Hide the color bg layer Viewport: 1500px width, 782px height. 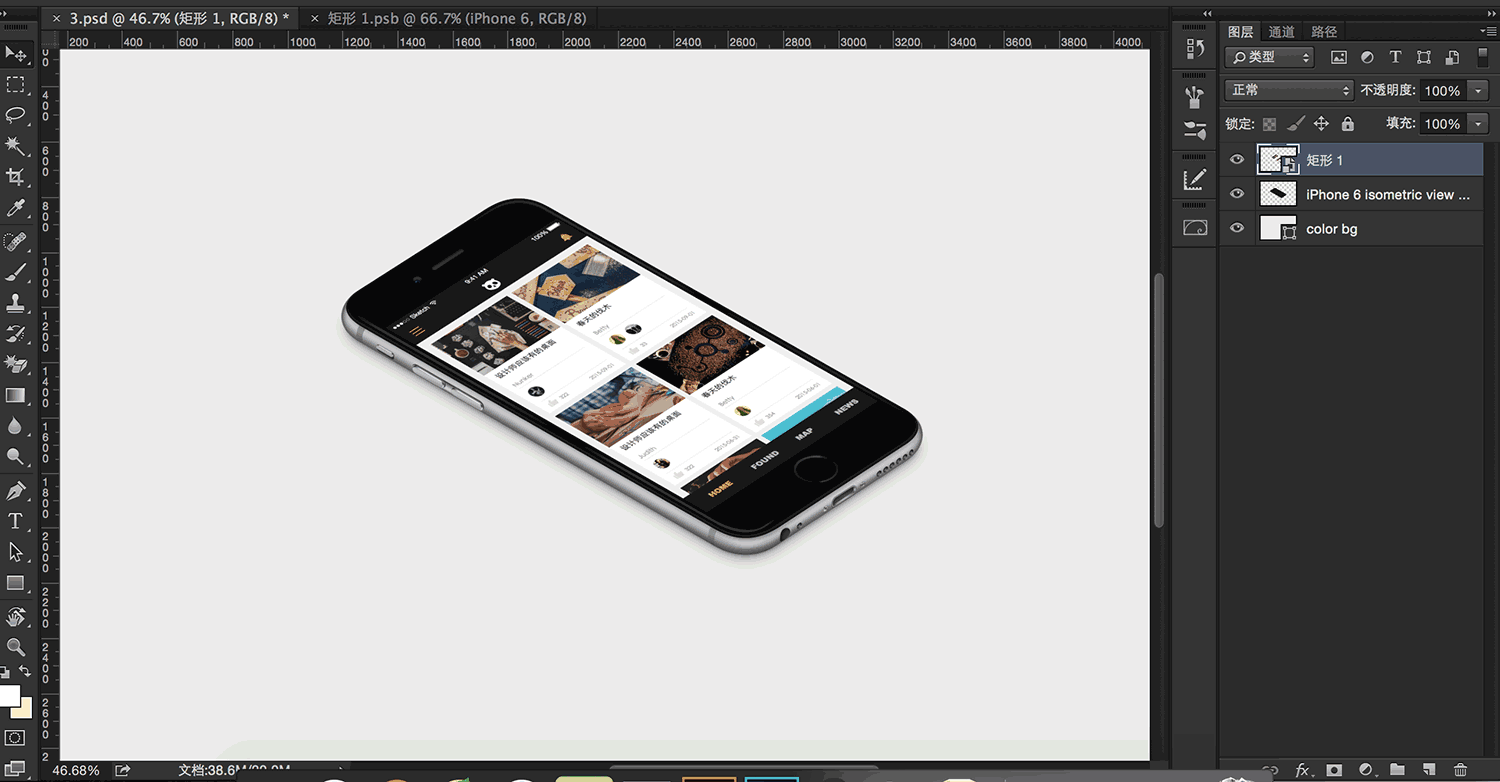tap(1237, 228)
